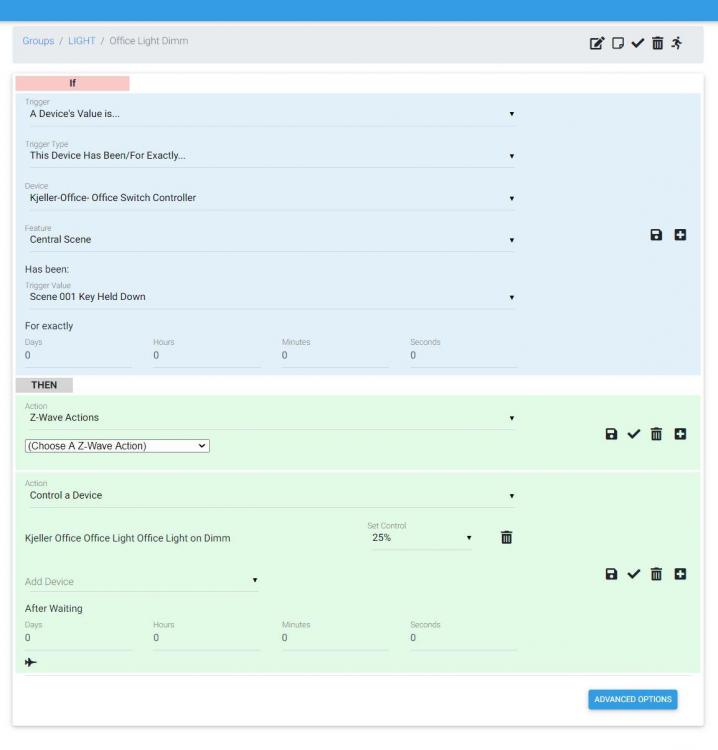This screenshot has width=718, height=750.
Task: Click the checkmark icon in the Z-Wave Actions row
Action: click(x=633, y=434)
